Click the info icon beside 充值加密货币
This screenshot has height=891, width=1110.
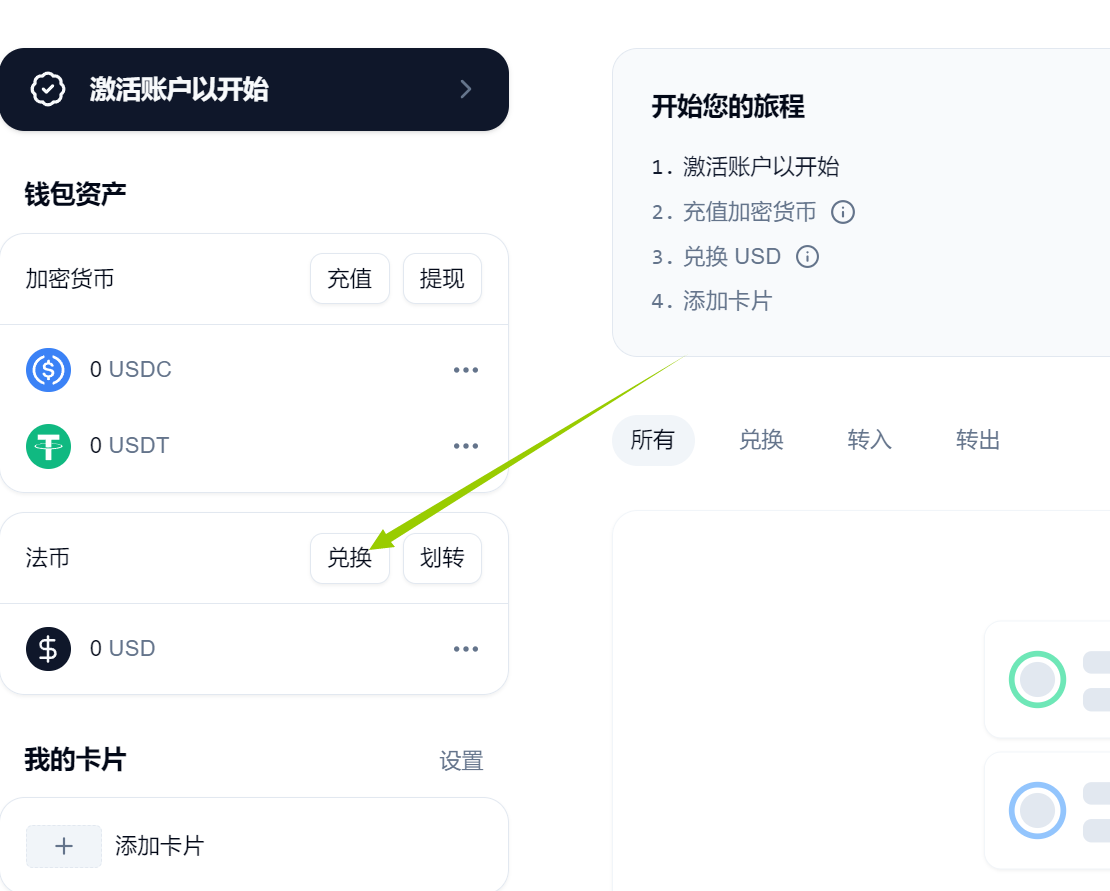[x=842, y=212]
